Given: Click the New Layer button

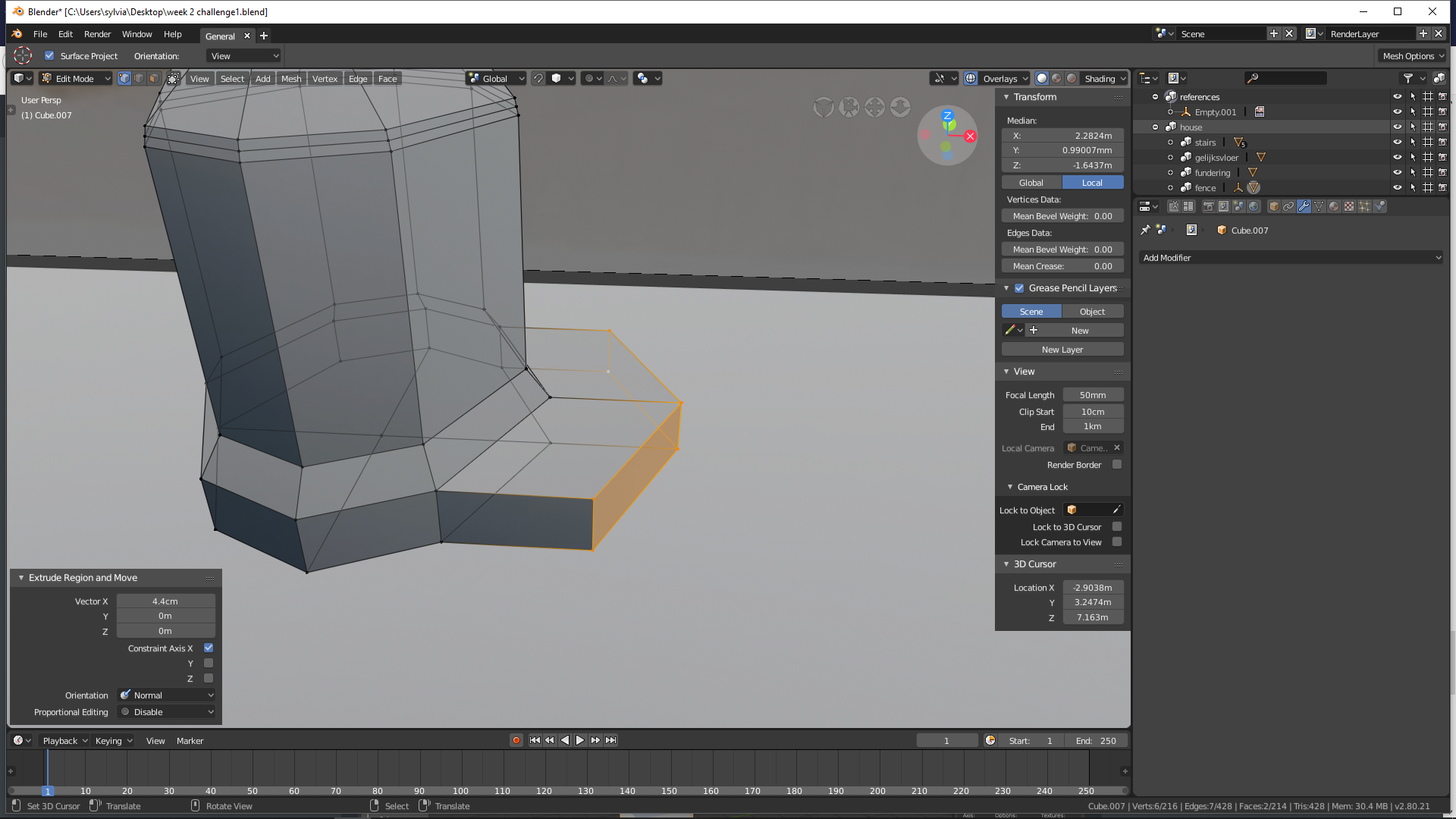Looking at the screenshot, I should pyautogui.click(x=1062, y=350).
